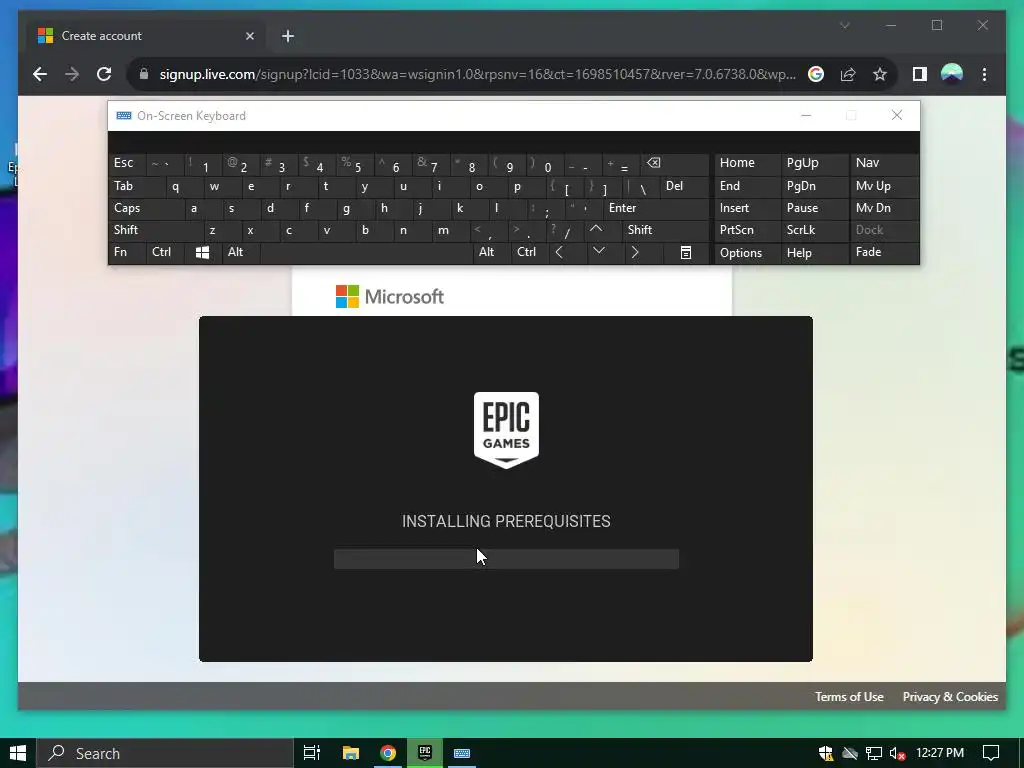The width and height of the screenshot is (1024, 768).
Task: Open Terms of Use link
Action: pos(849,697)
